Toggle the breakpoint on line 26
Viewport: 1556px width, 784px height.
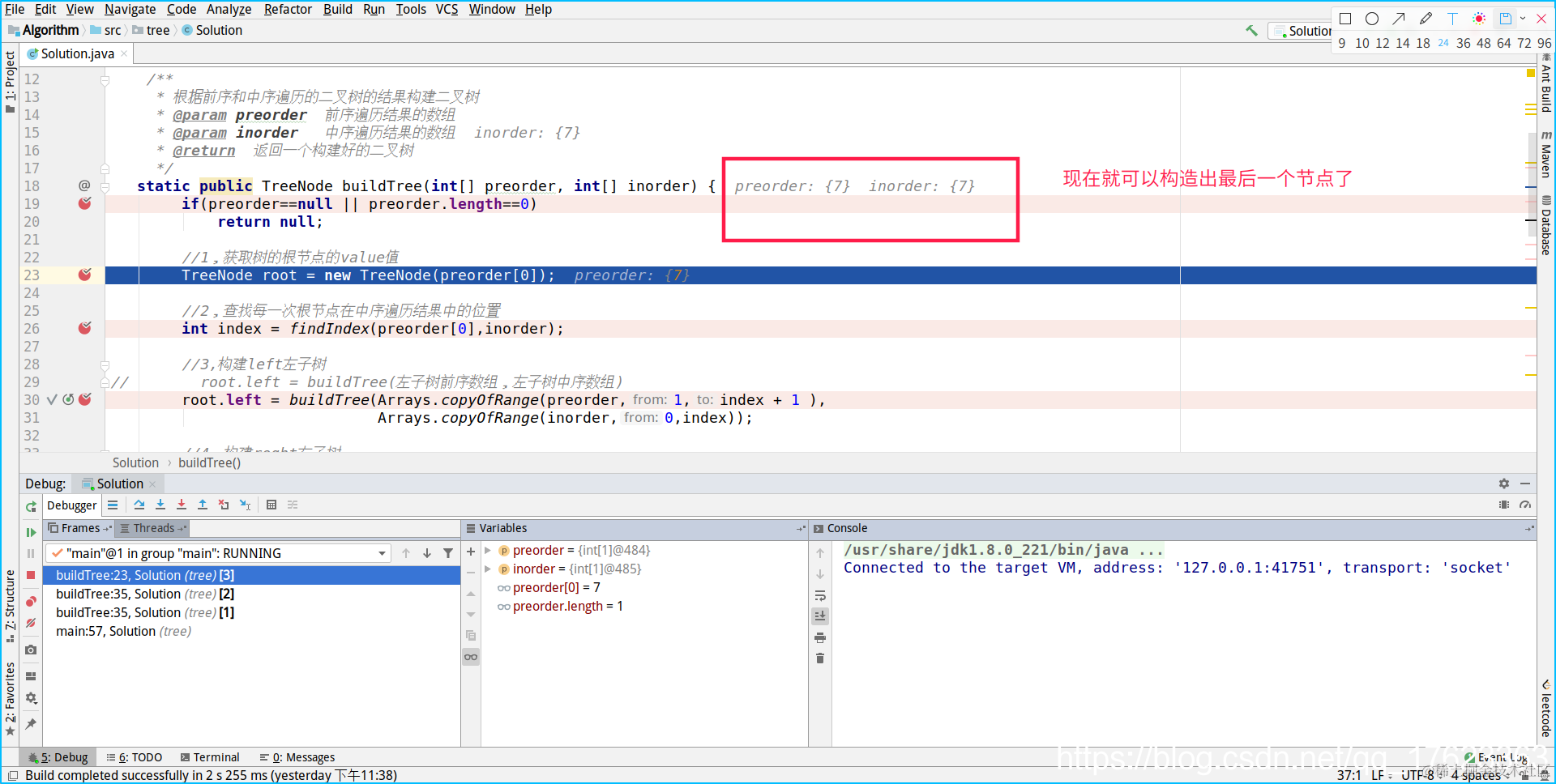coord(84,328)
